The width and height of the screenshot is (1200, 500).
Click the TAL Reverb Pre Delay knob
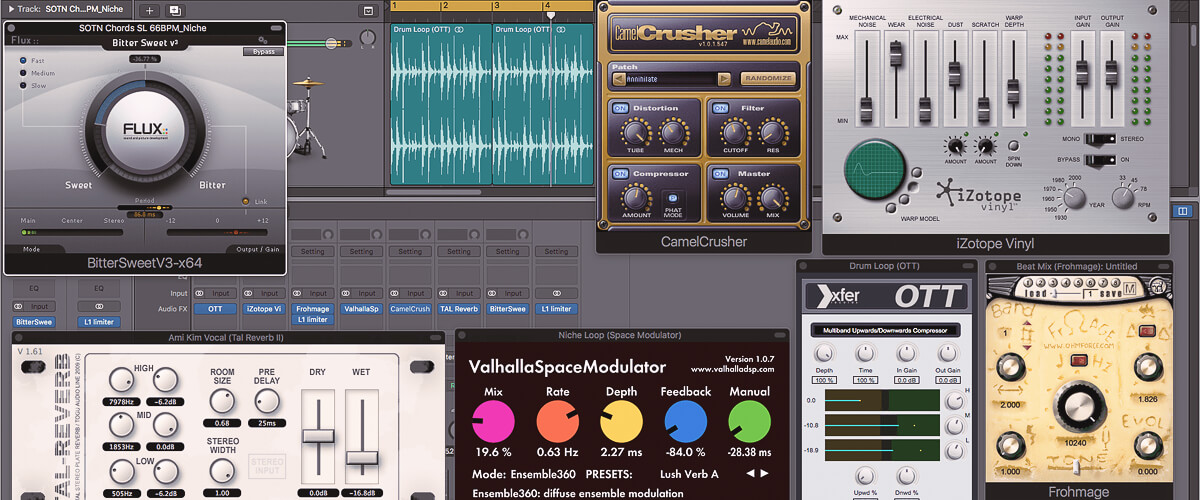(x=265, y=401)
